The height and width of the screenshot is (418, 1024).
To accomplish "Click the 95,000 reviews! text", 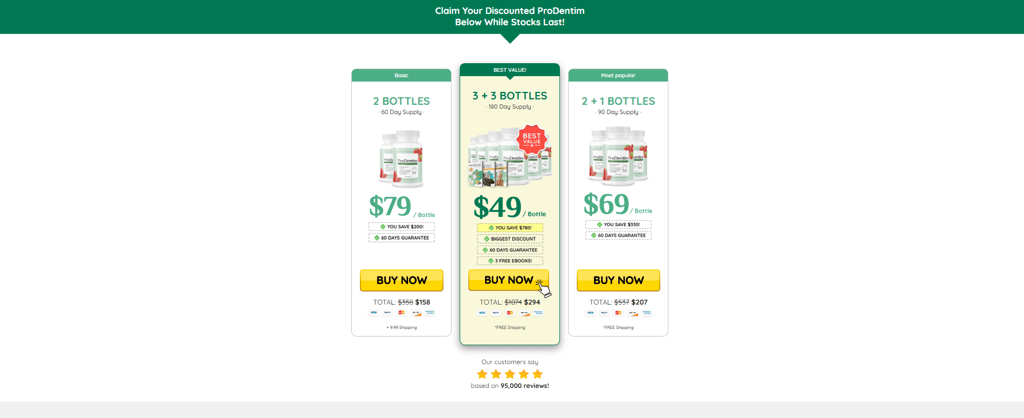I will pos(524,385).
